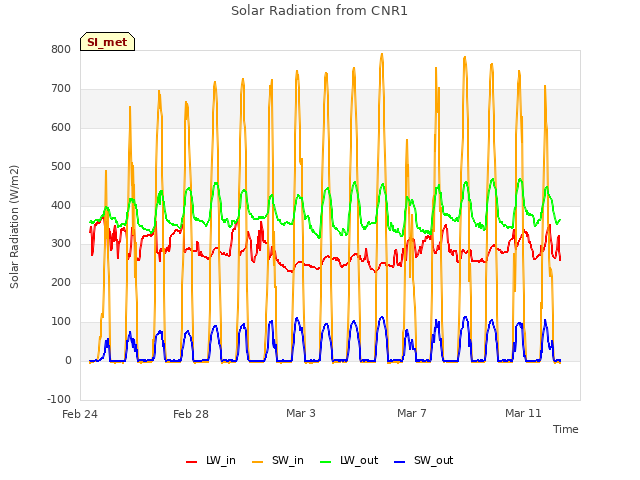Viewport: 640px width, 480px height.
Task: Click the red LW_in legend color marker
Action: pos(191,462)
